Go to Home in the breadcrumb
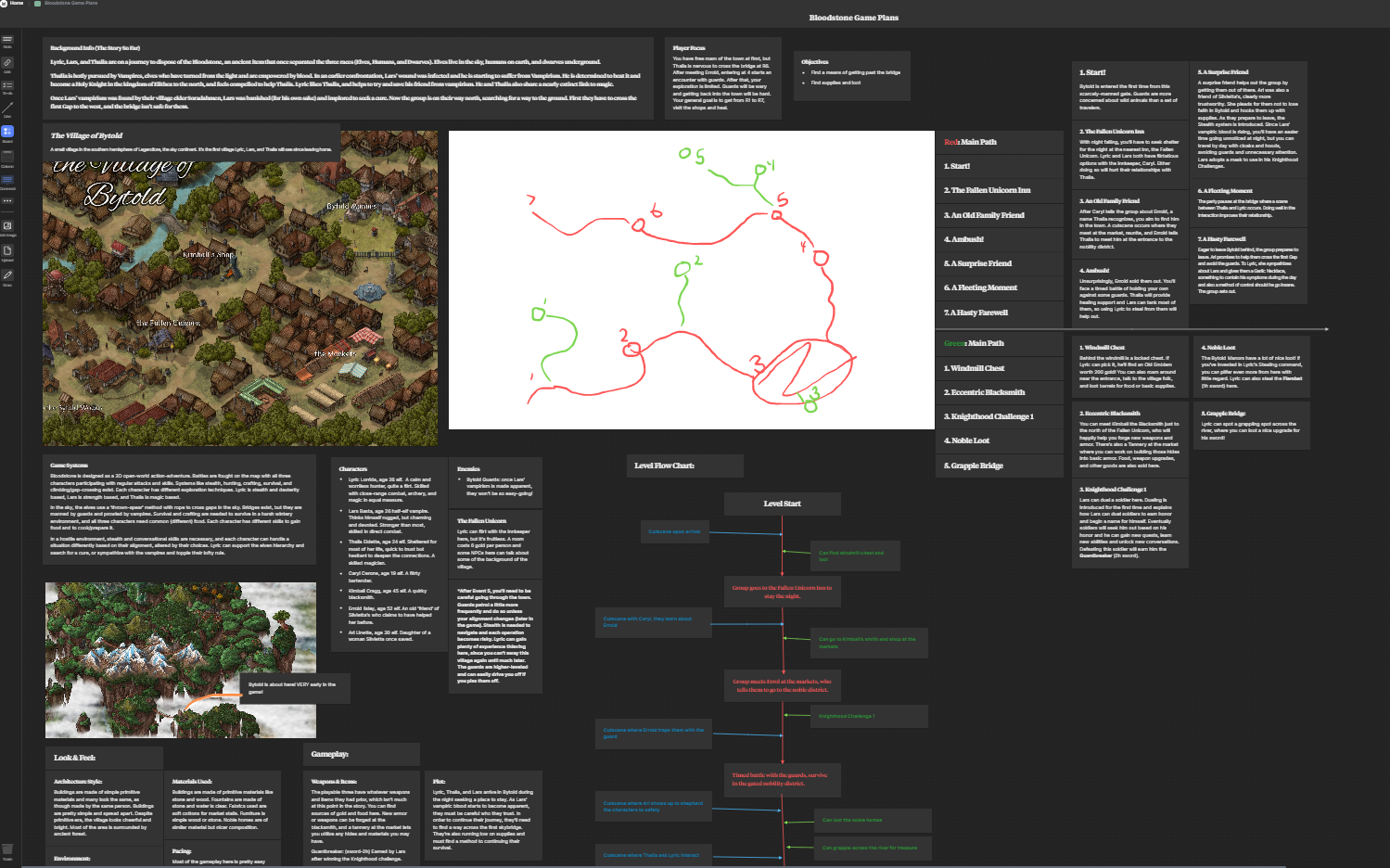Screen dimensions: 1390x868 point(17,4)
